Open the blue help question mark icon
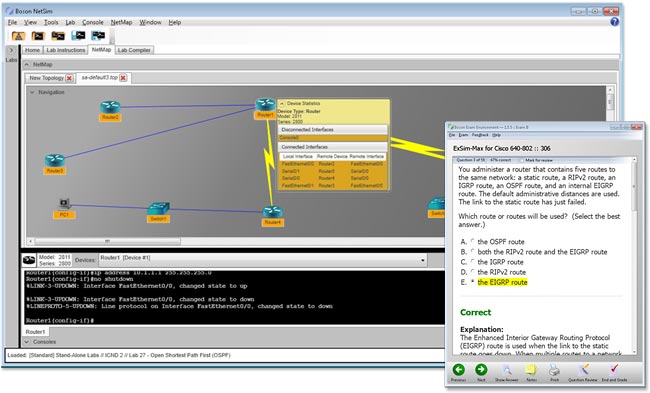 (614, 22)
